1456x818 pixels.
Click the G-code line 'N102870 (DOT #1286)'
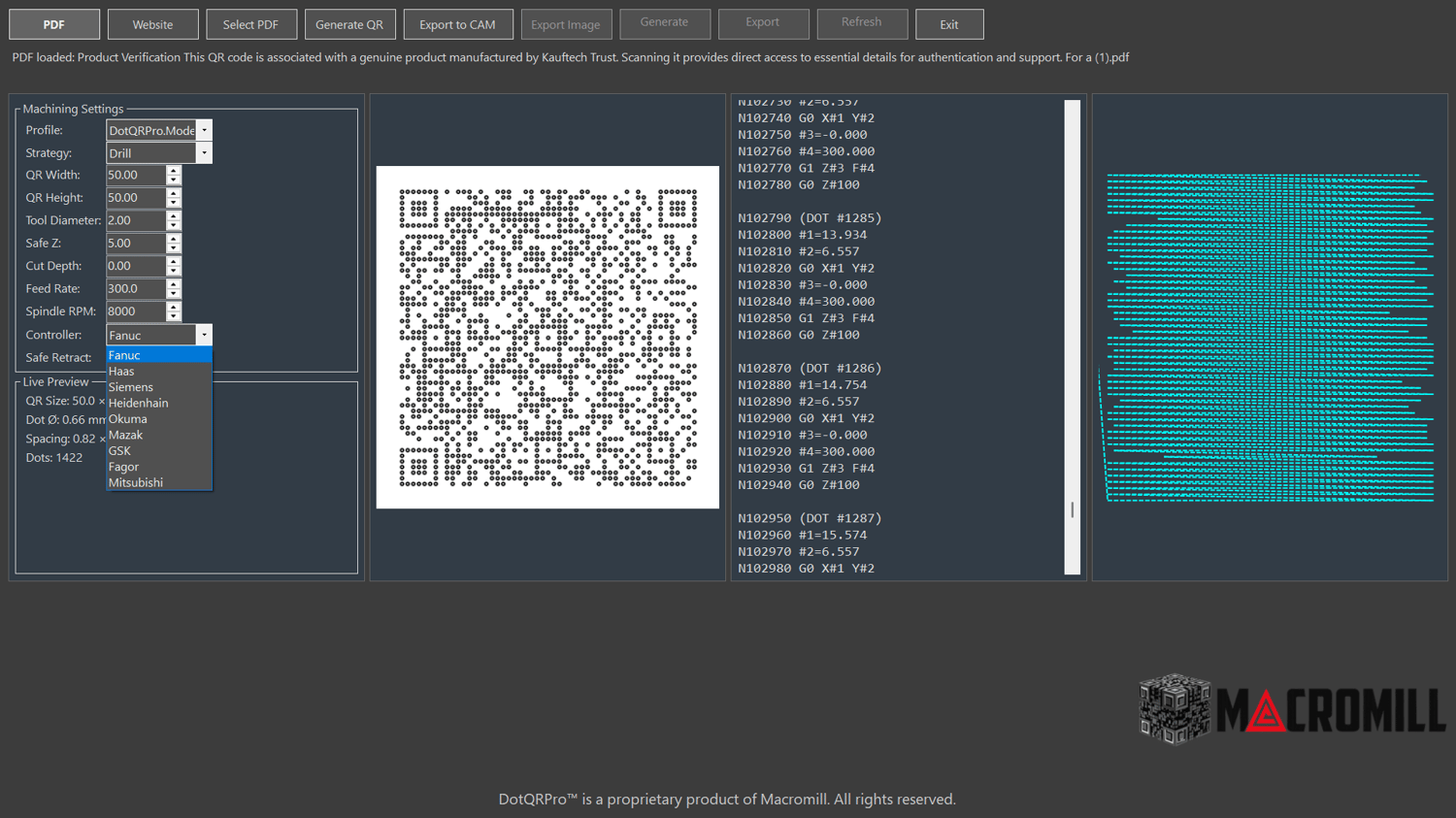click(x=810, y=369)
